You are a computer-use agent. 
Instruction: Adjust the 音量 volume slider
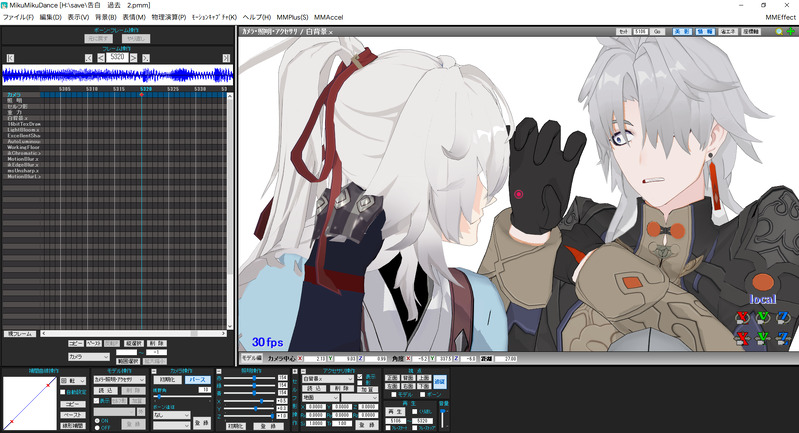click(443, 418)
